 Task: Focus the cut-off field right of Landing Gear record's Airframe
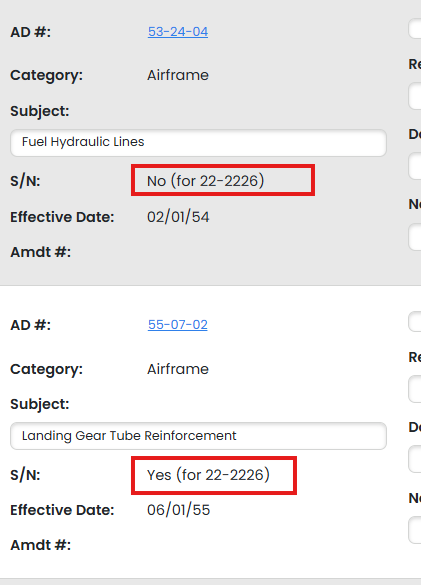point(415,390)
